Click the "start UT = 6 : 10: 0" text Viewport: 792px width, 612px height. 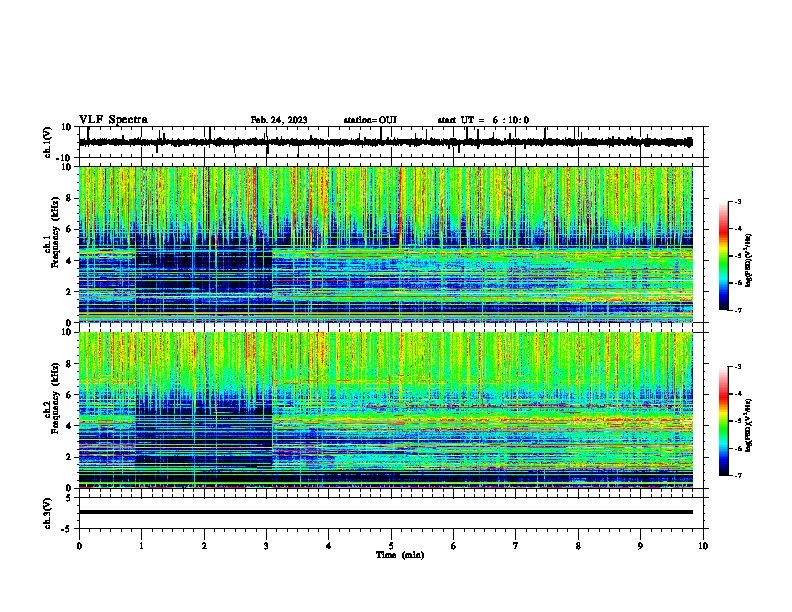tap(483, 120)
